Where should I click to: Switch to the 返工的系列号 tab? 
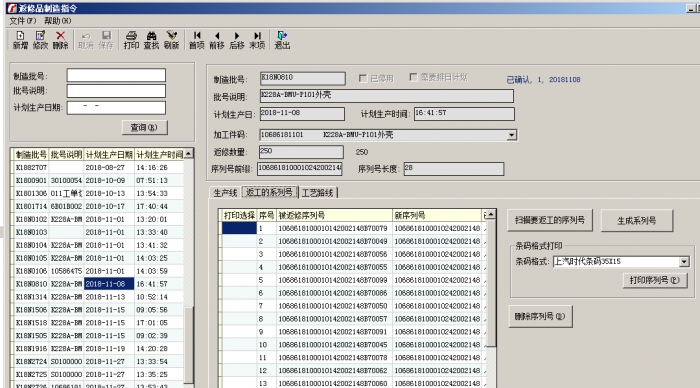269,192
